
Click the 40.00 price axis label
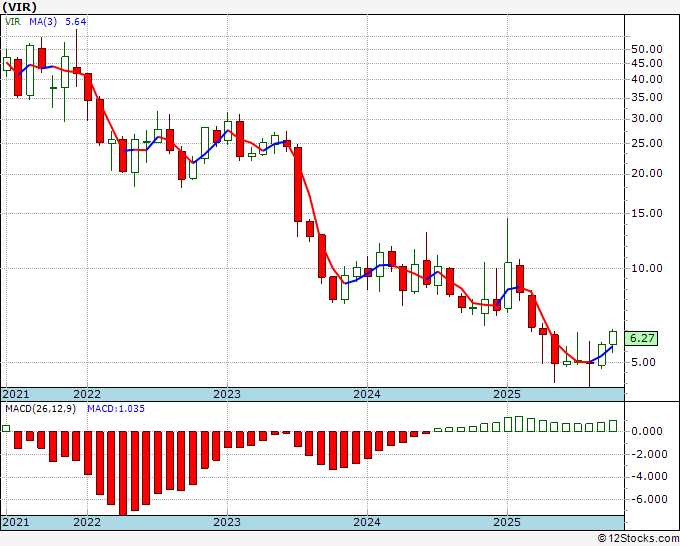point(647,79)
